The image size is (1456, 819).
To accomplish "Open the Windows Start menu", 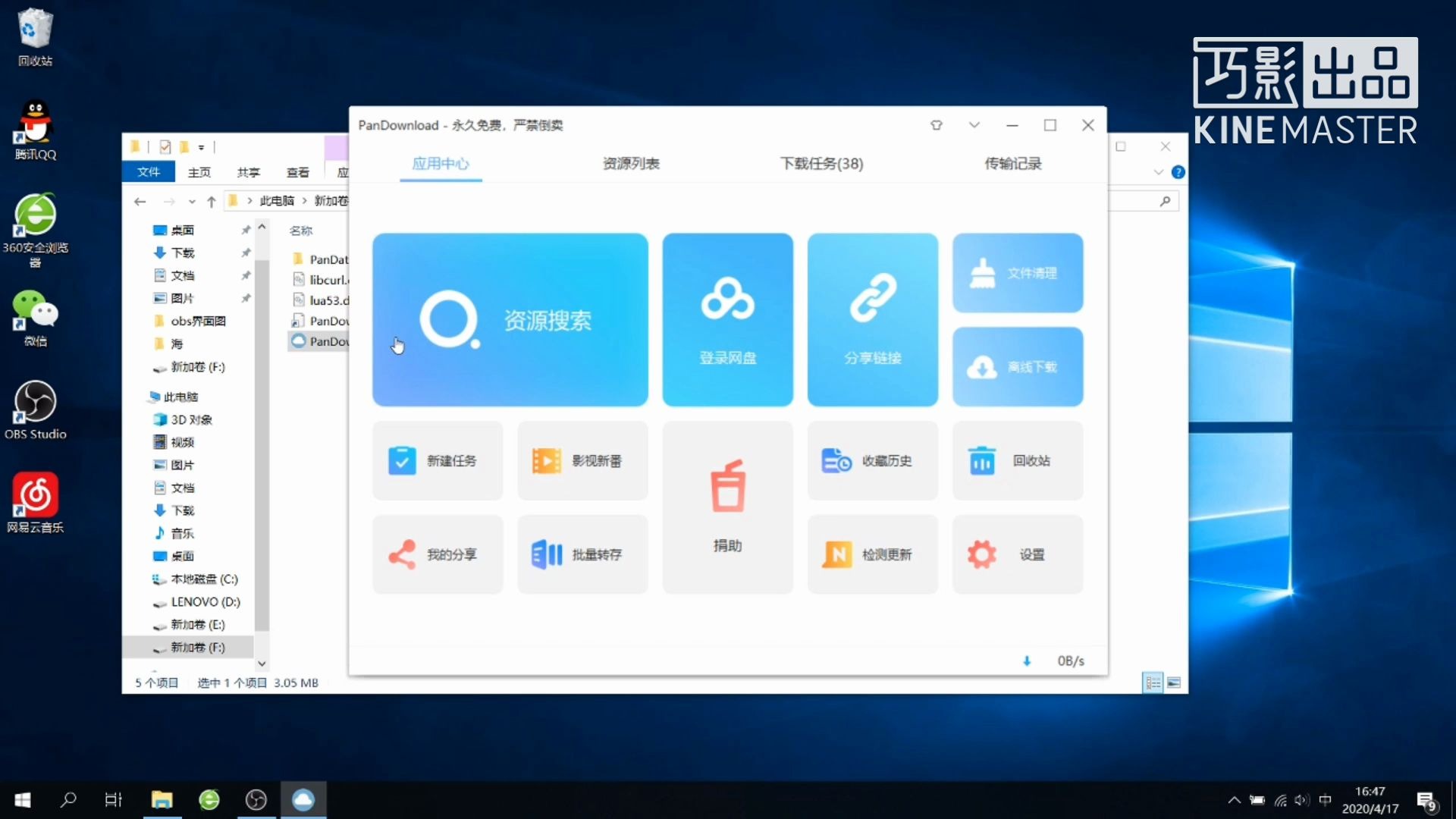I will [23, 800].
